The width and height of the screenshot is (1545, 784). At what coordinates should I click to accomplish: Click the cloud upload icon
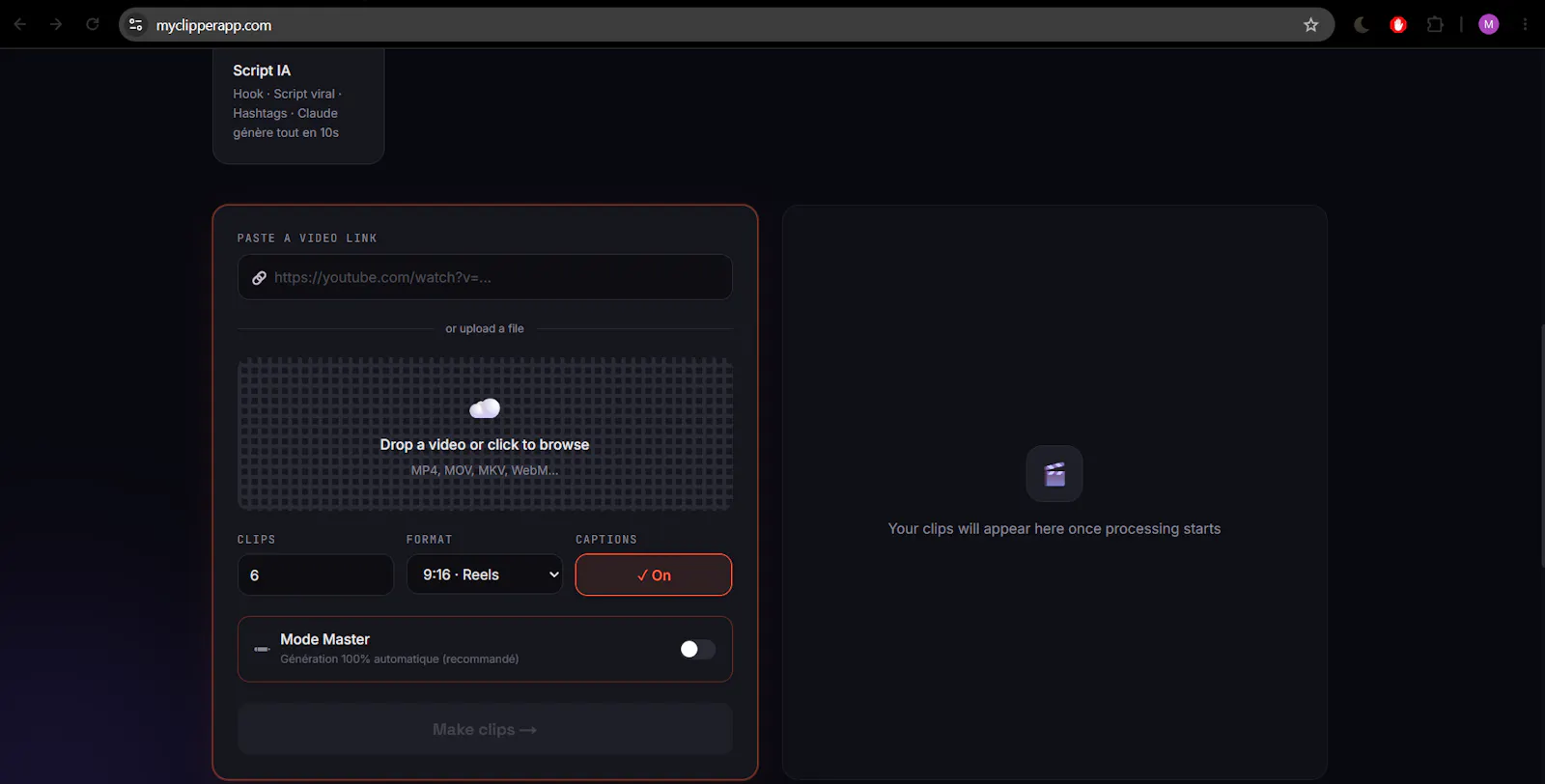click(485, 408)
